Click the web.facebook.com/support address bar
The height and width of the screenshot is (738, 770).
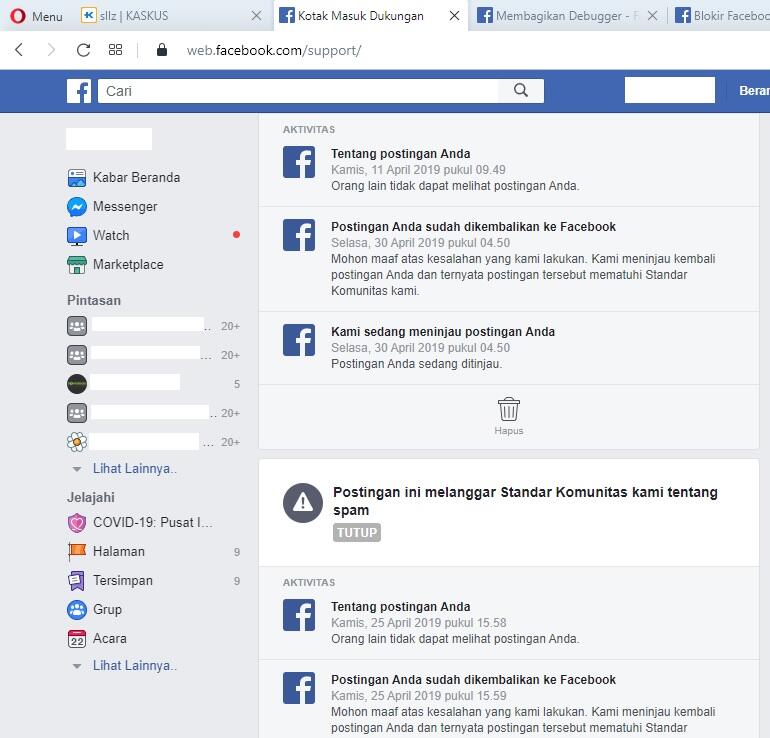[274, 50]
